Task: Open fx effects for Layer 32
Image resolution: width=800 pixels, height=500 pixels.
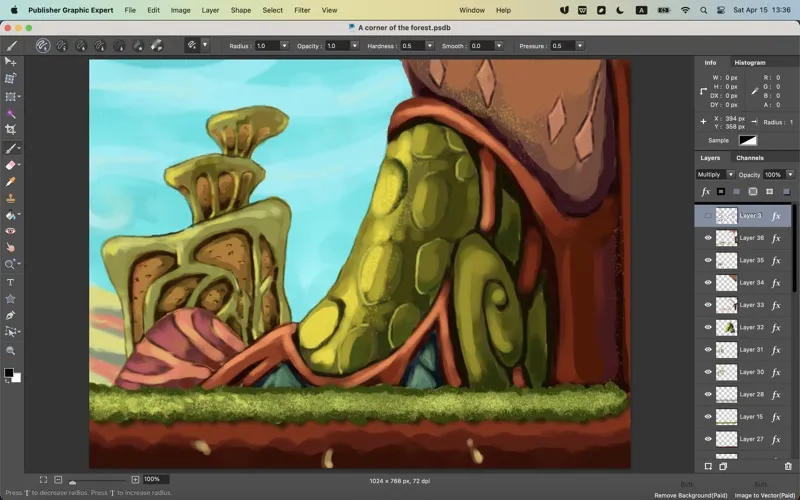Action: (x=776, y=328)
